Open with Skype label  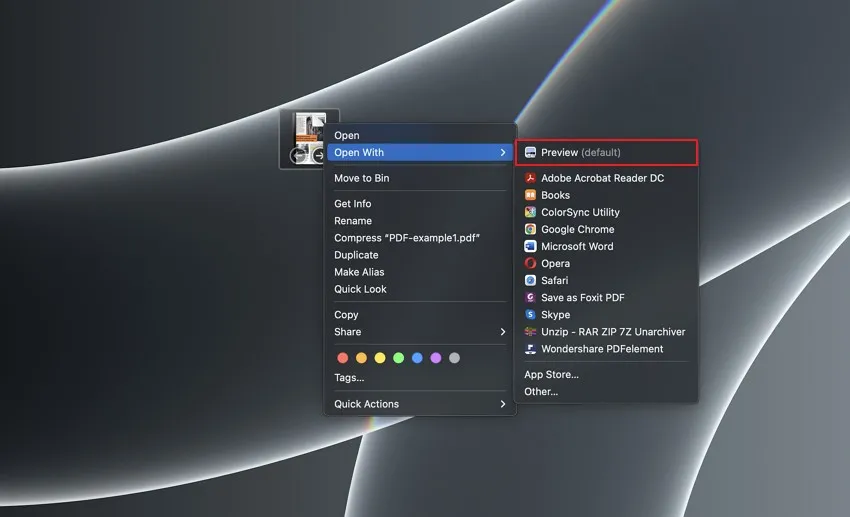click(556, 314)
